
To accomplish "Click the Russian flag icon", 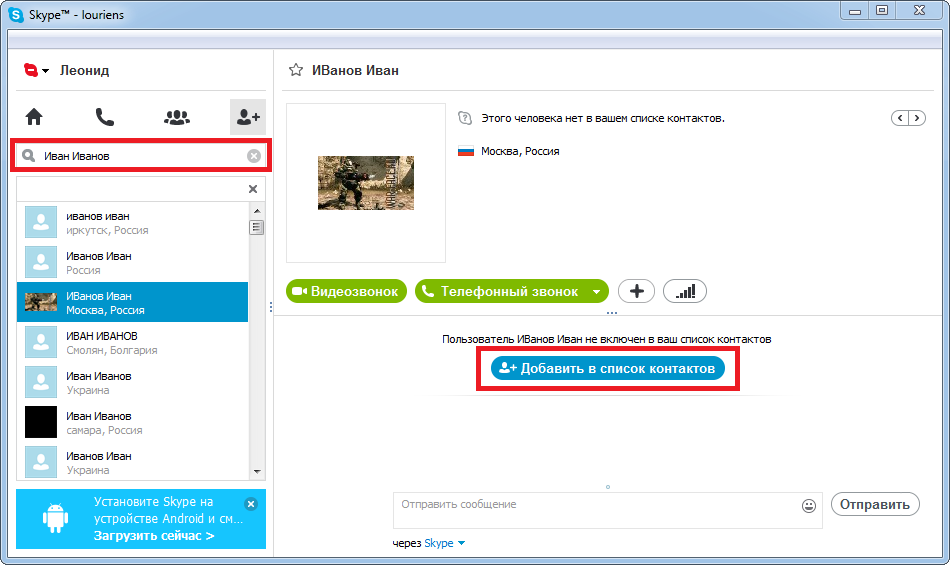I will click(x=466, y=151).
